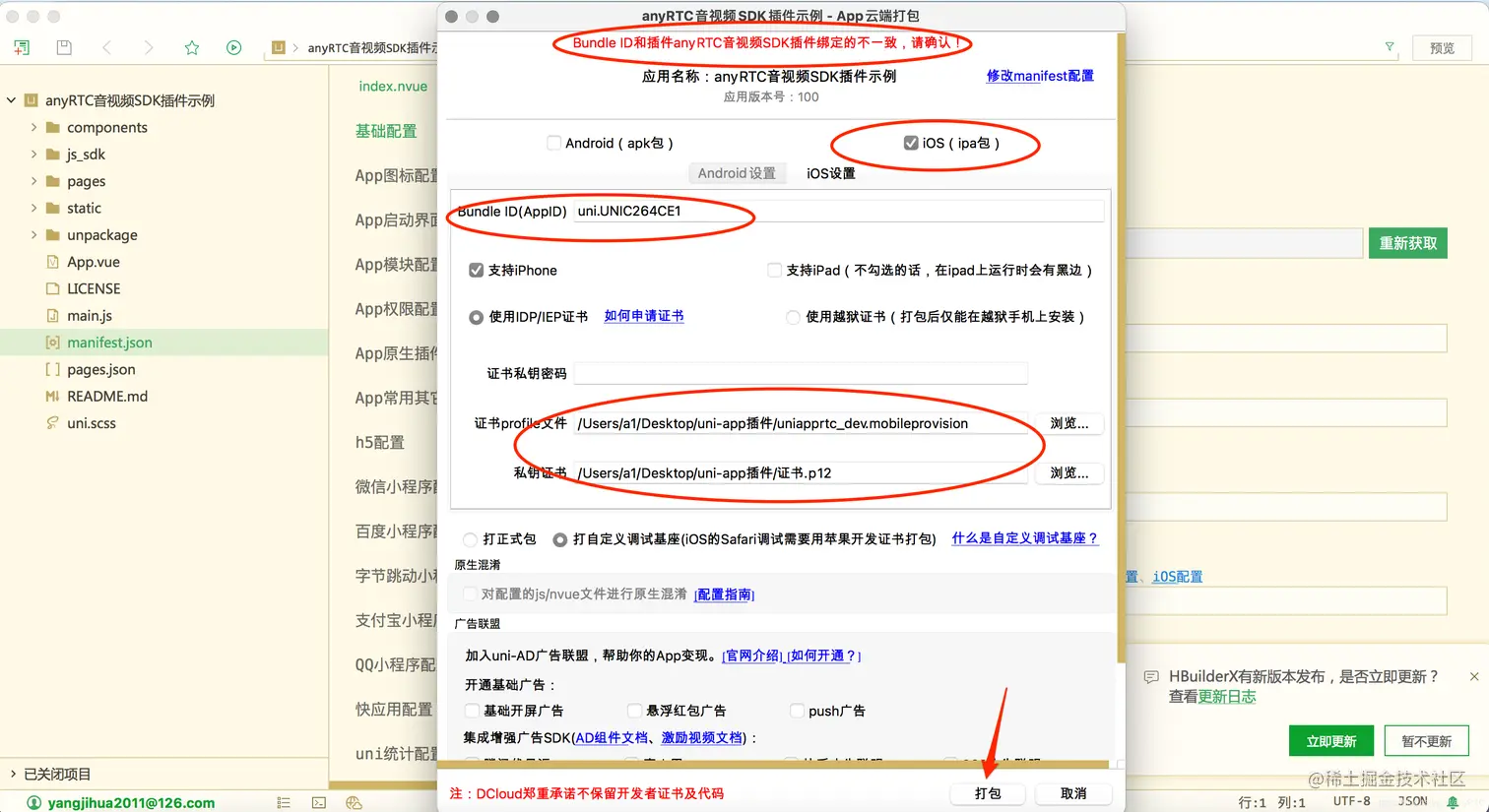Open the 如何申请证书 link
The width and height of the screenshot is (1489, 812).
[x=644, y=316]
